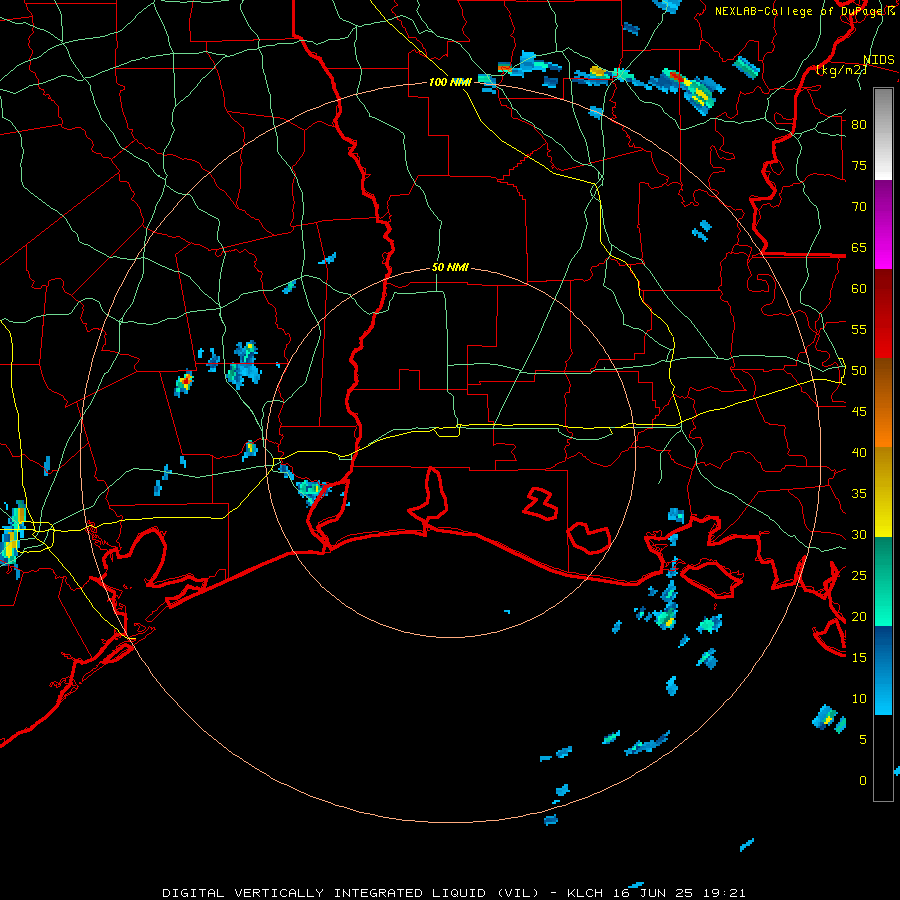900x900 pixels.
Task: Select the 15 value on the VIL scale
Action: (859, 658)
